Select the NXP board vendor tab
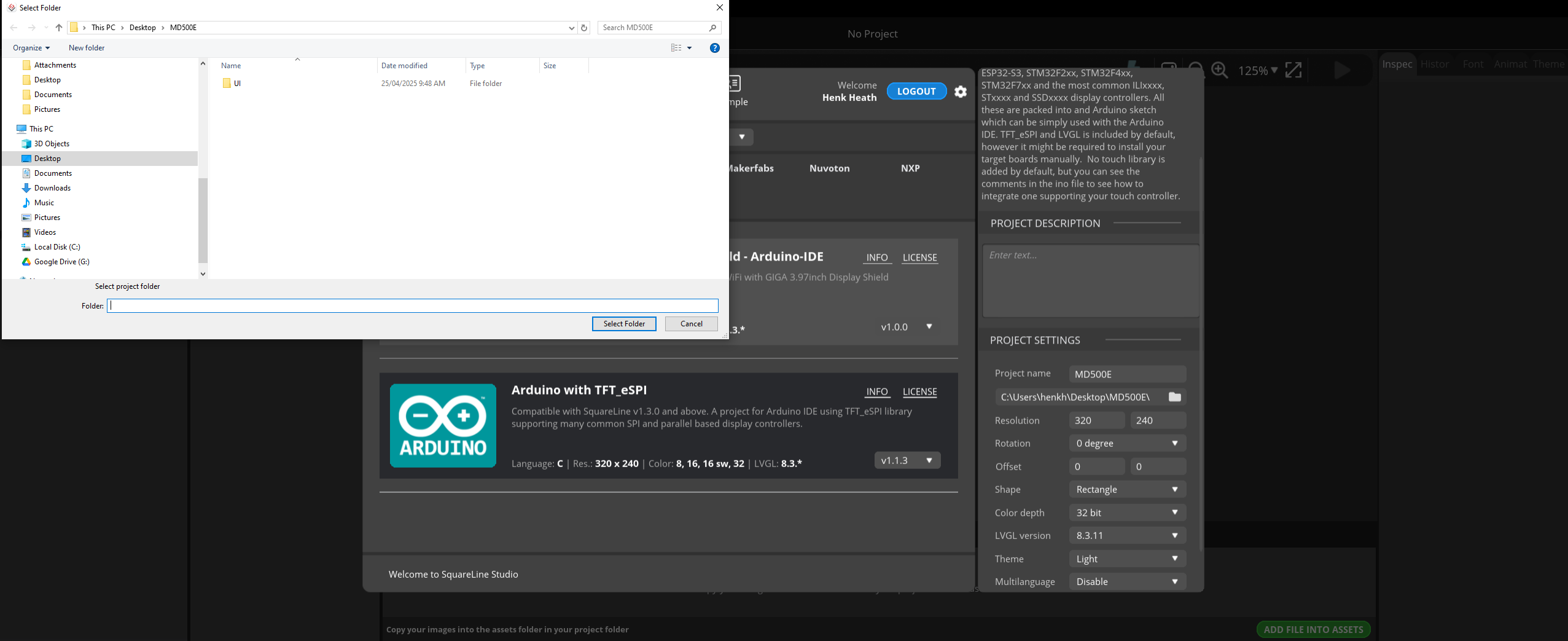 click(910, 168)
